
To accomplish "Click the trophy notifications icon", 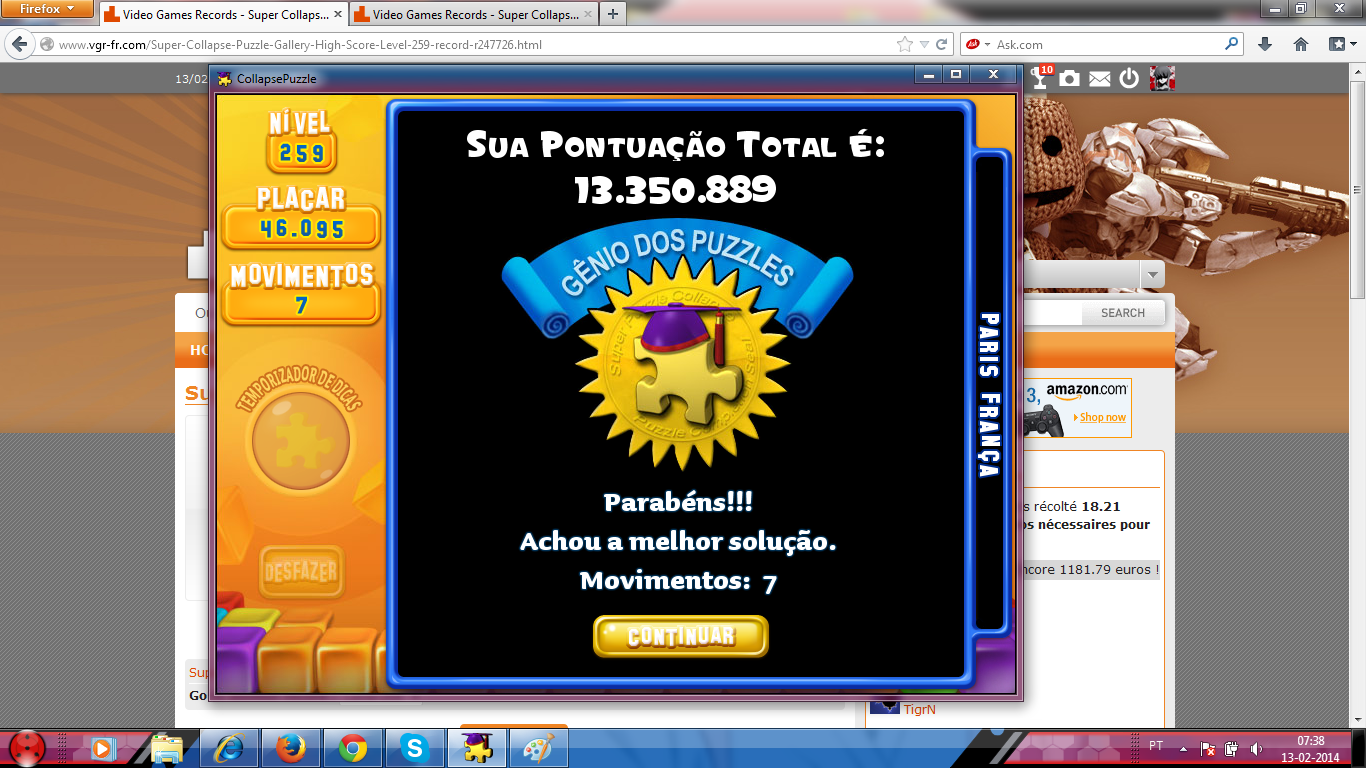I will (x=1041, y=78).
